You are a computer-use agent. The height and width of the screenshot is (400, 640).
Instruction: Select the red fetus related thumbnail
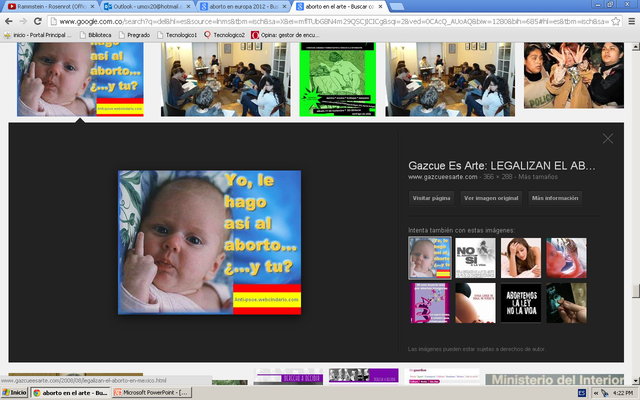tap(566, 258)
